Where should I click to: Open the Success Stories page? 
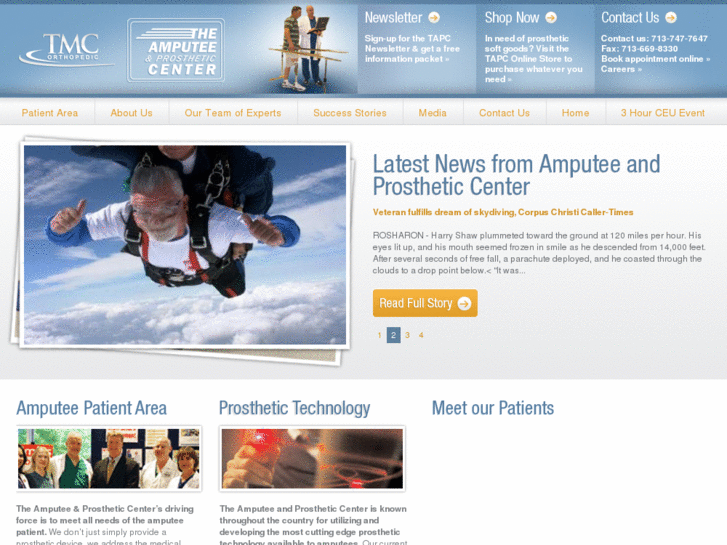coord(350,113)
